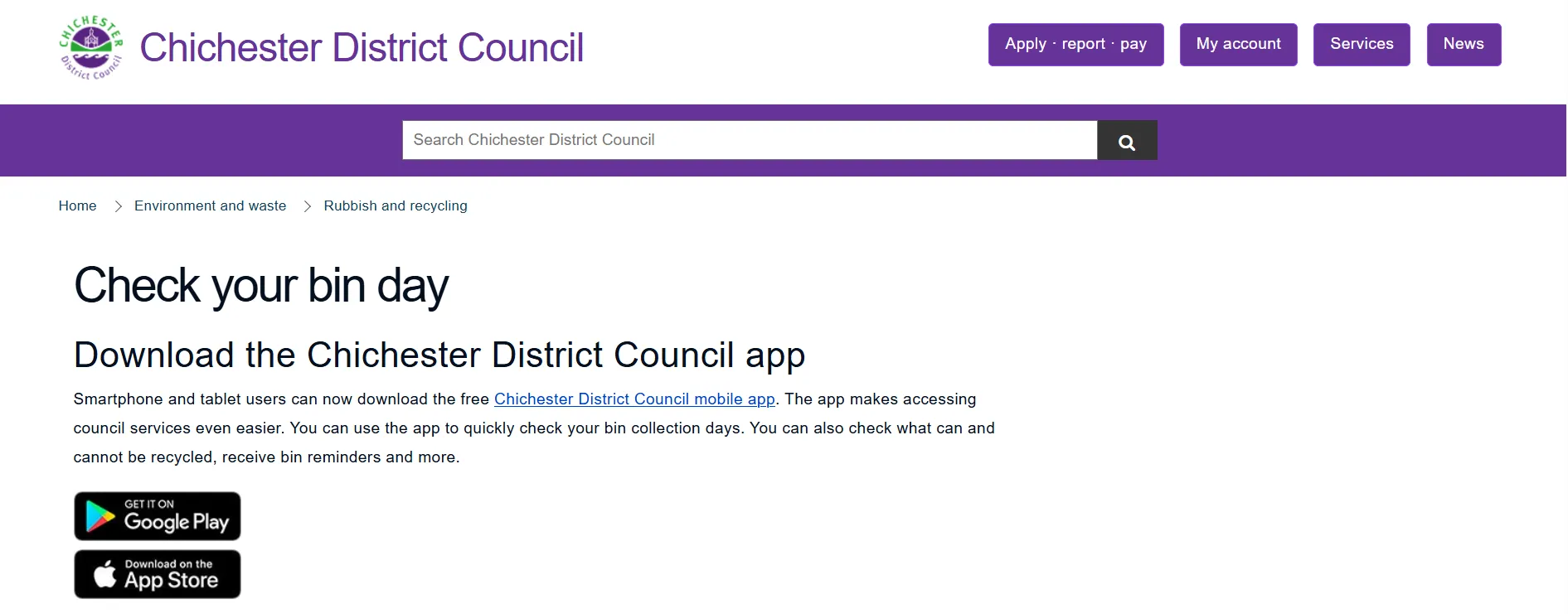Go to the Home breadcrumb
The width and height of the screenshot is (1568, 614).
point(77,205)
